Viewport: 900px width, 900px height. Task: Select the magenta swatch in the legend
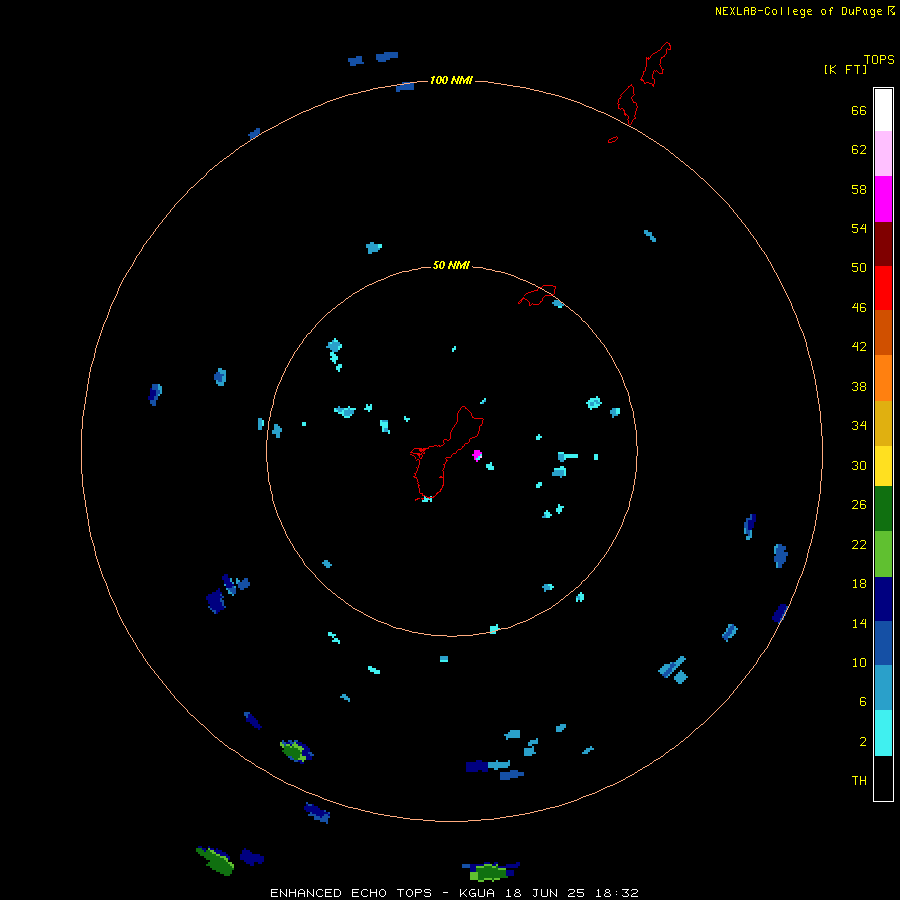pyautogui.click(x=883, y=199)
